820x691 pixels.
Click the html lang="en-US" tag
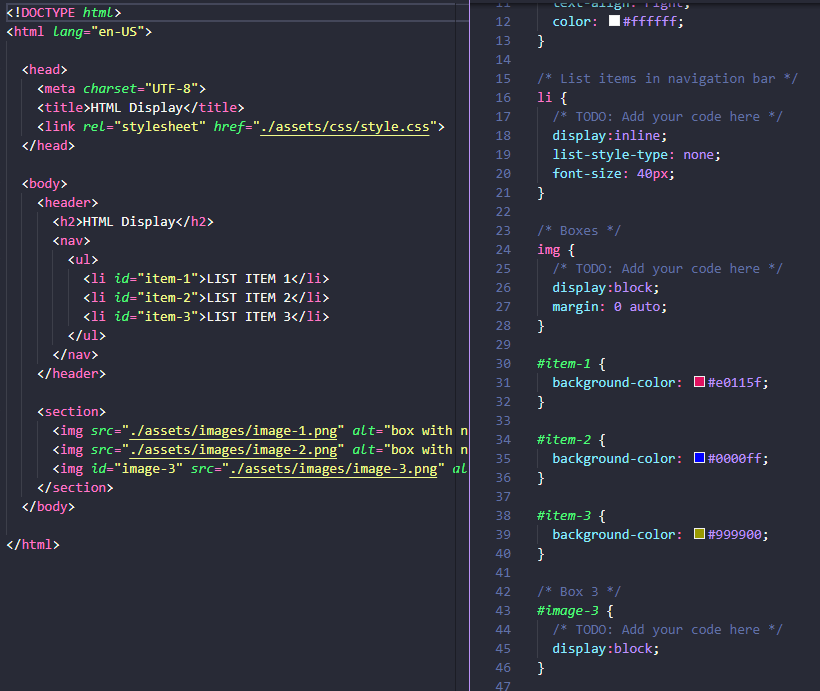(x=79, y=32)
